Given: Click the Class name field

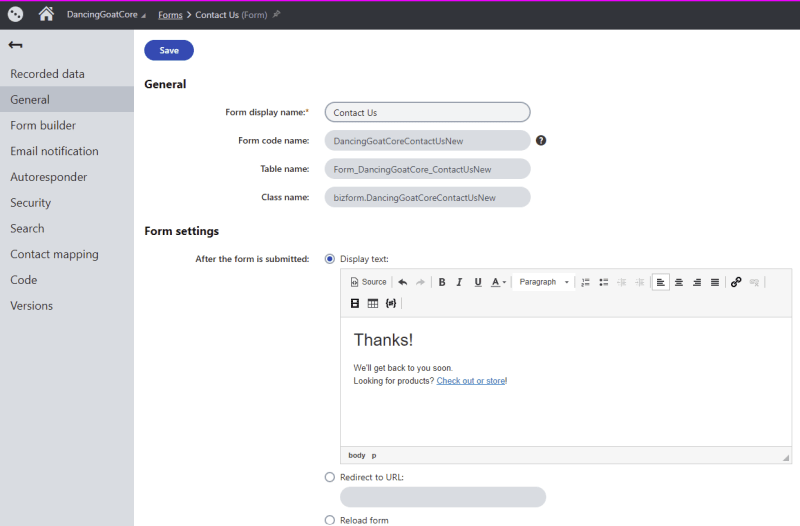Looking at the screenshot, I should point(428,197).
